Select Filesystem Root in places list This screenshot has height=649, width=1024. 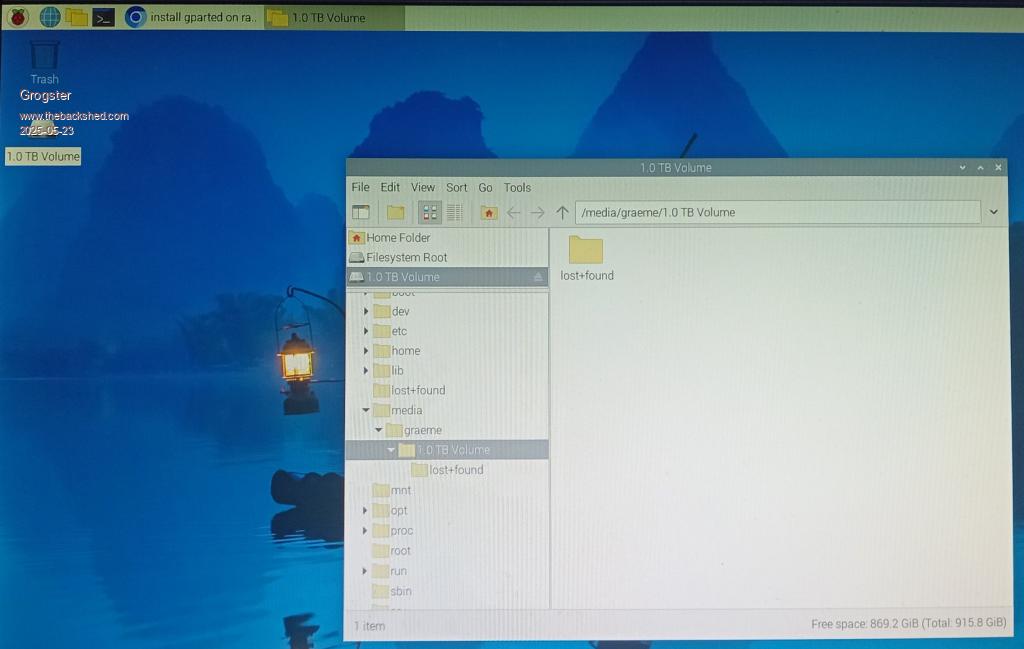pyautogui.click(x=406, y=257)
